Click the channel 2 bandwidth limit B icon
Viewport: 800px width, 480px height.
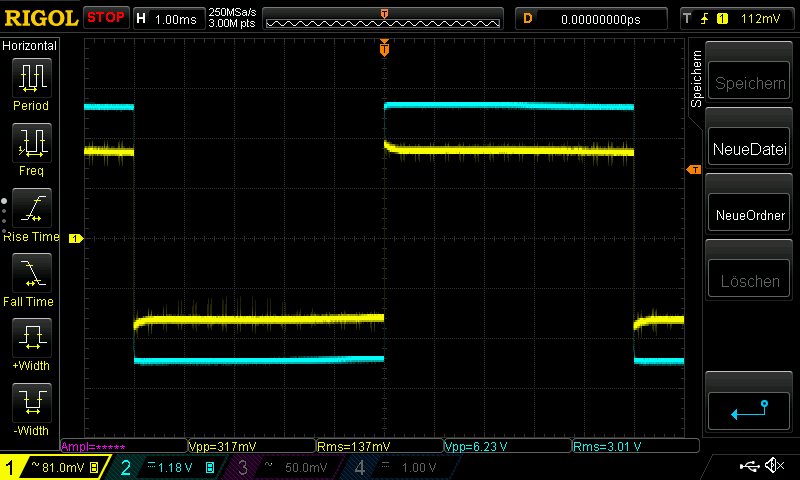pyautogui.click(x=210, y=467)
